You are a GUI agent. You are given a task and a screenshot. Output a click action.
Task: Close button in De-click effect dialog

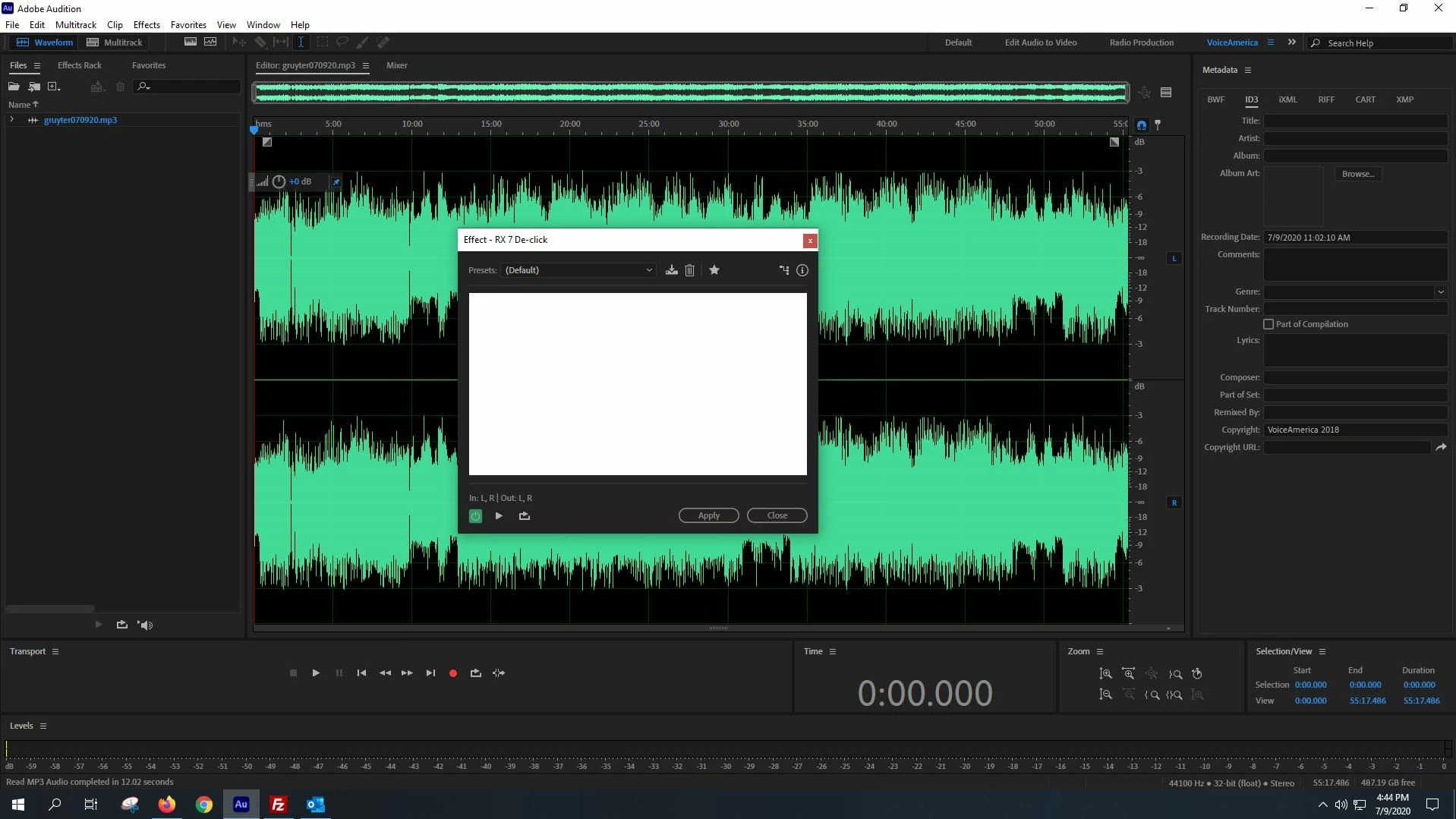pyautogui.click(x=777, y=515)
